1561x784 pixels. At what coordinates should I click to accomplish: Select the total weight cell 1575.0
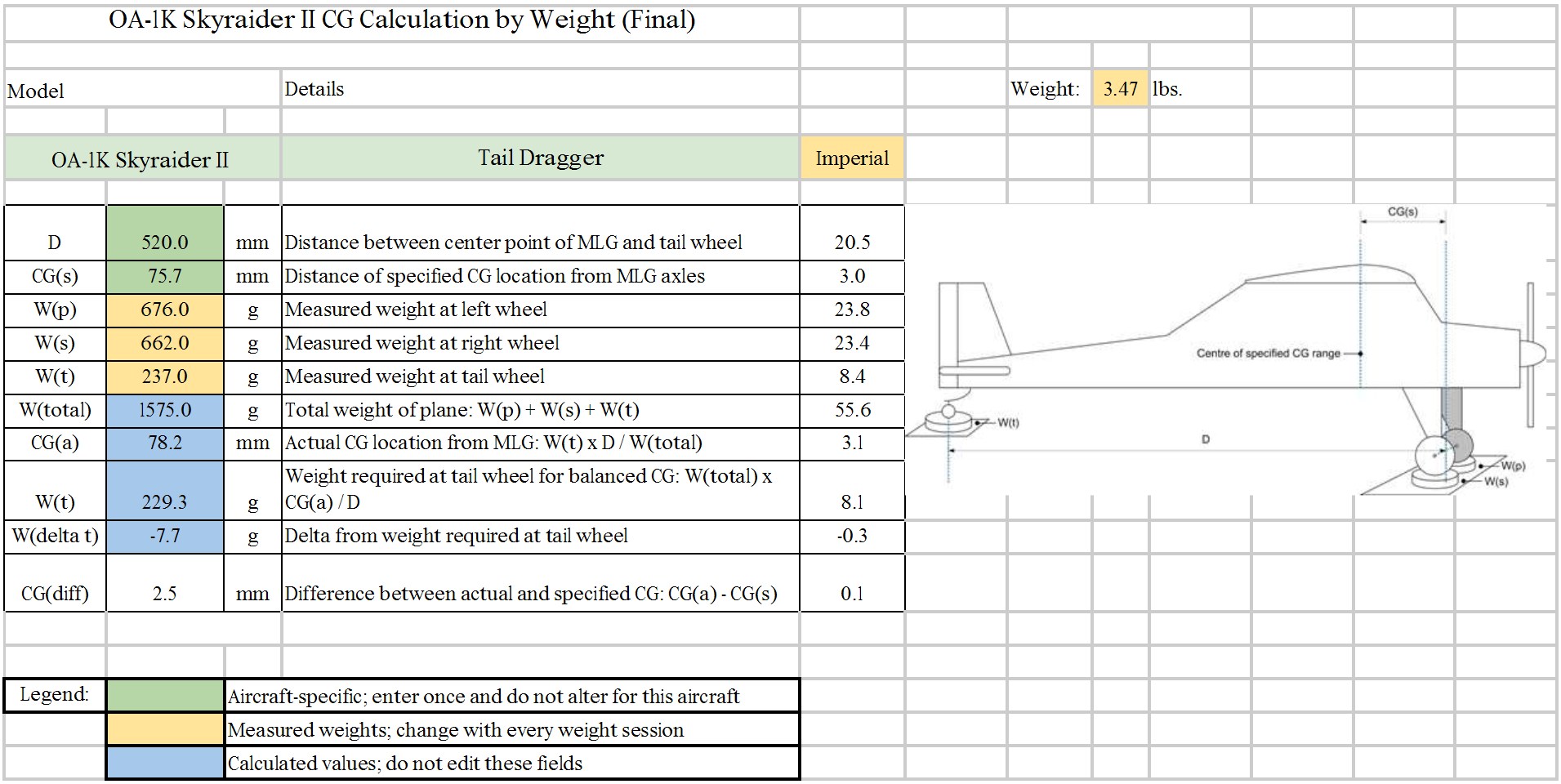(164, 410)
